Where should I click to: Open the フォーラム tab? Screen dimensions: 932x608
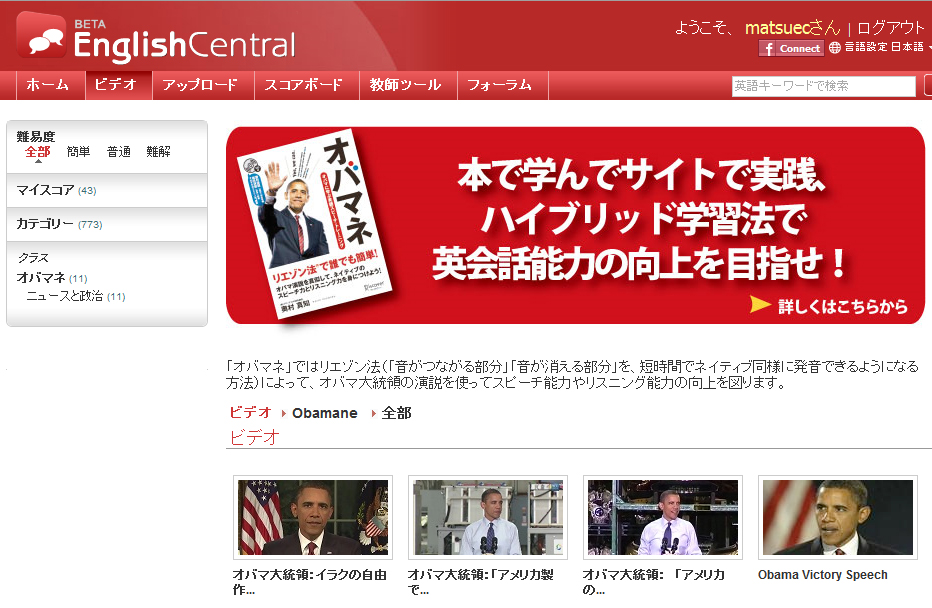coord(502,86)
